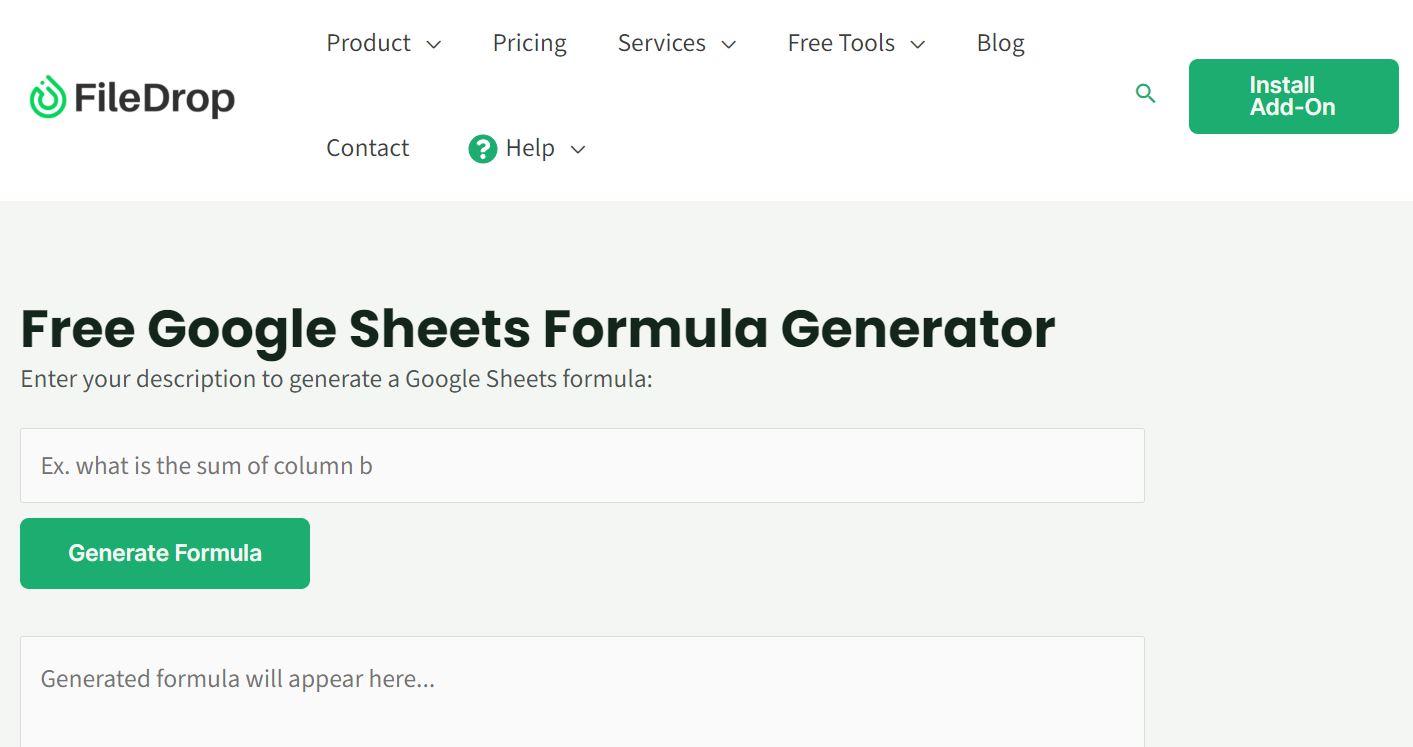Select the Free Tools menu label
The image size is (1413, 747).
point(841,43)
